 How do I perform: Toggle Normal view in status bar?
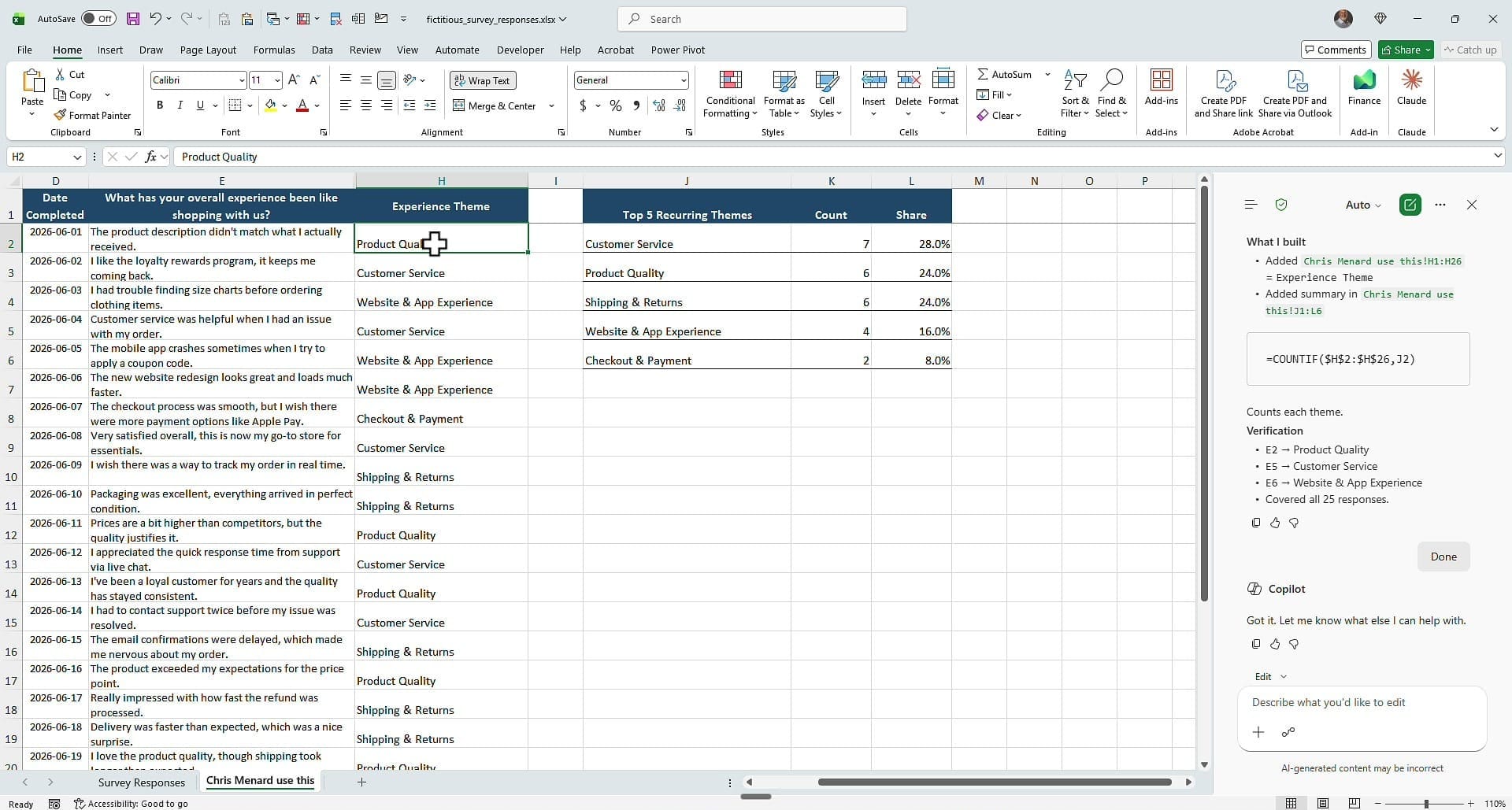[x=1291, y=804]
